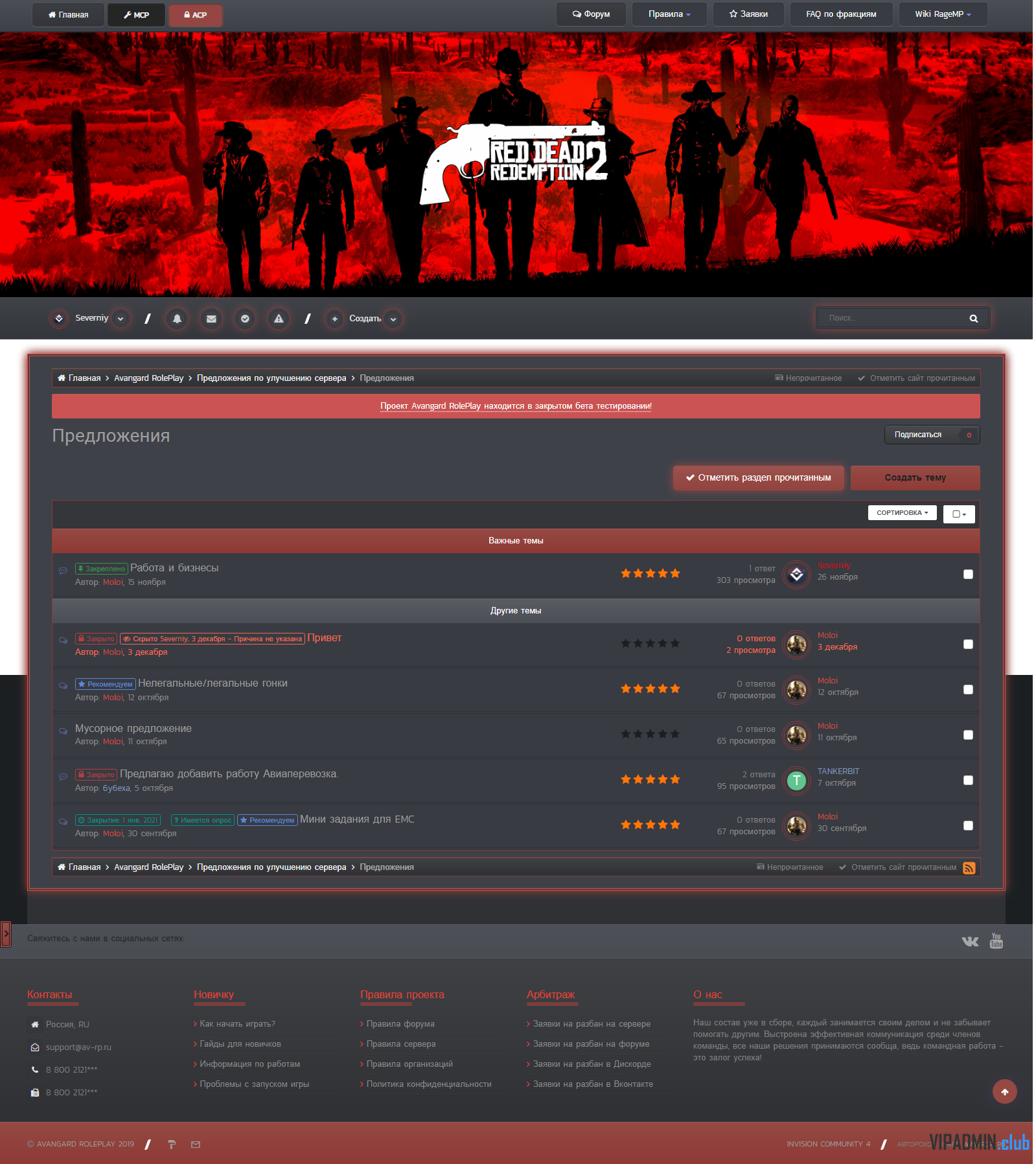Open FAQ по фракциям
This screenshot has height=1164, width=1036.
841,14
